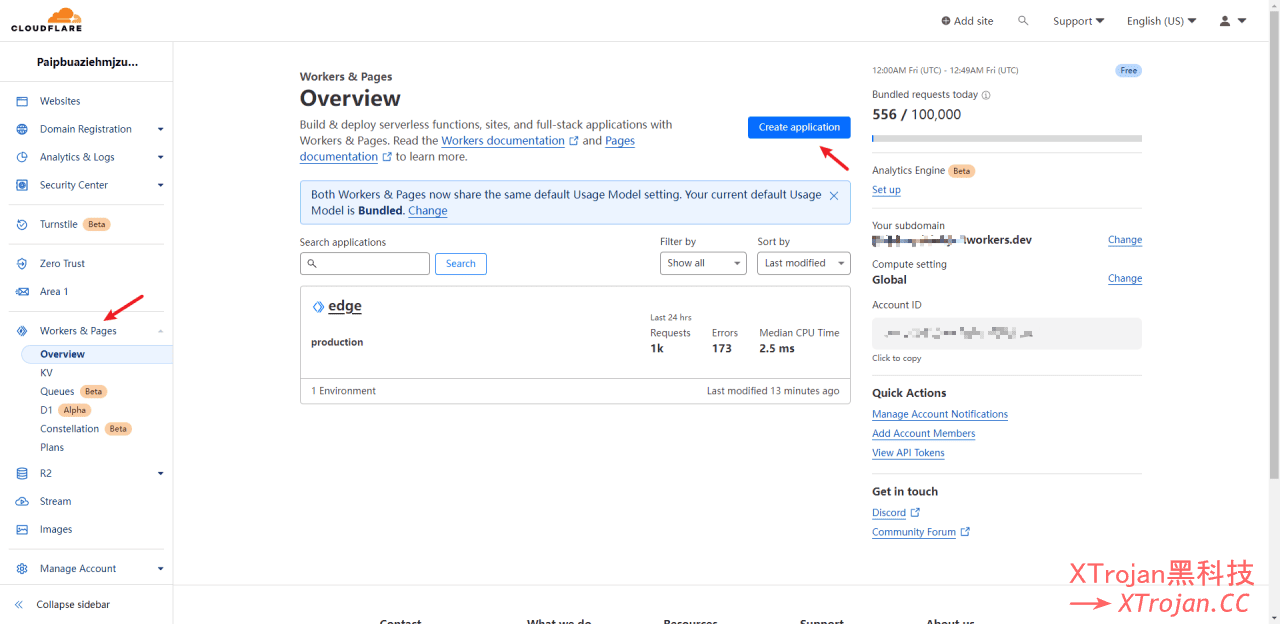1280x624 pixels.
Task: Expand the R2 submenu arrow
Action: tap(160, 473)
